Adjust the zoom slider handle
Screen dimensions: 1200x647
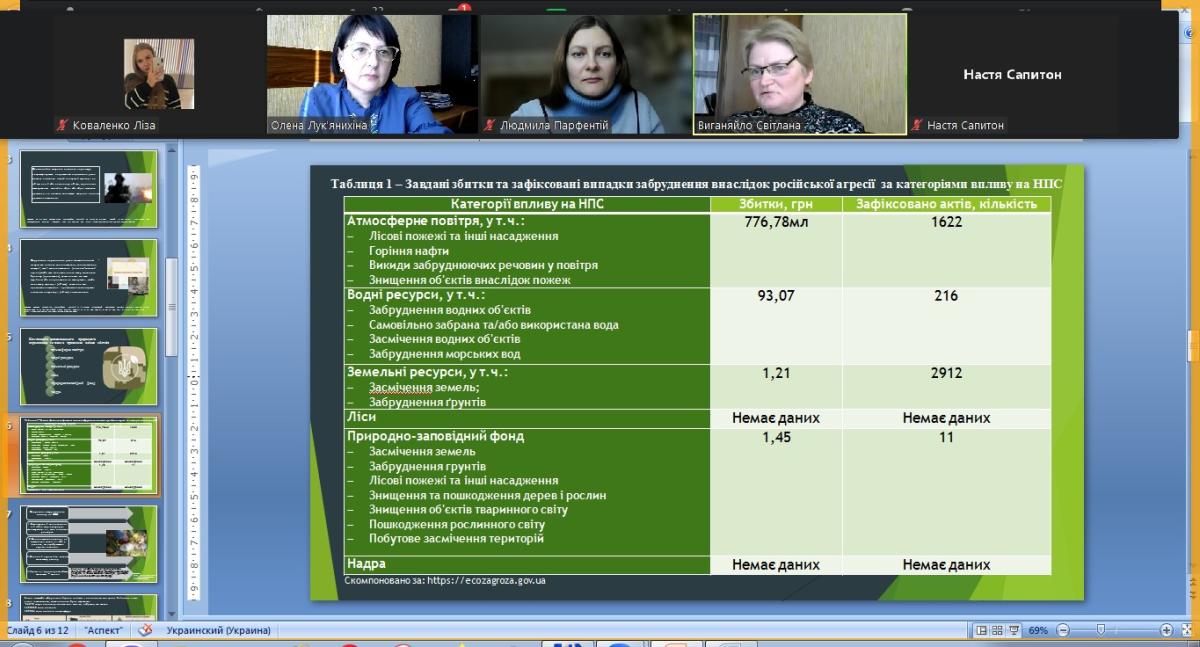pyautogui.click(x=1100, y=630)
